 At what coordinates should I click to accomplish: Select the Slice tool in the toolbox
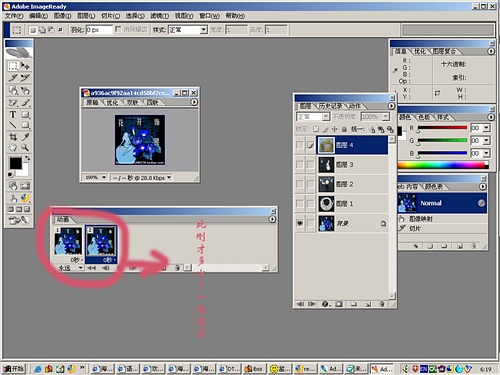click(x=13, y=78)
